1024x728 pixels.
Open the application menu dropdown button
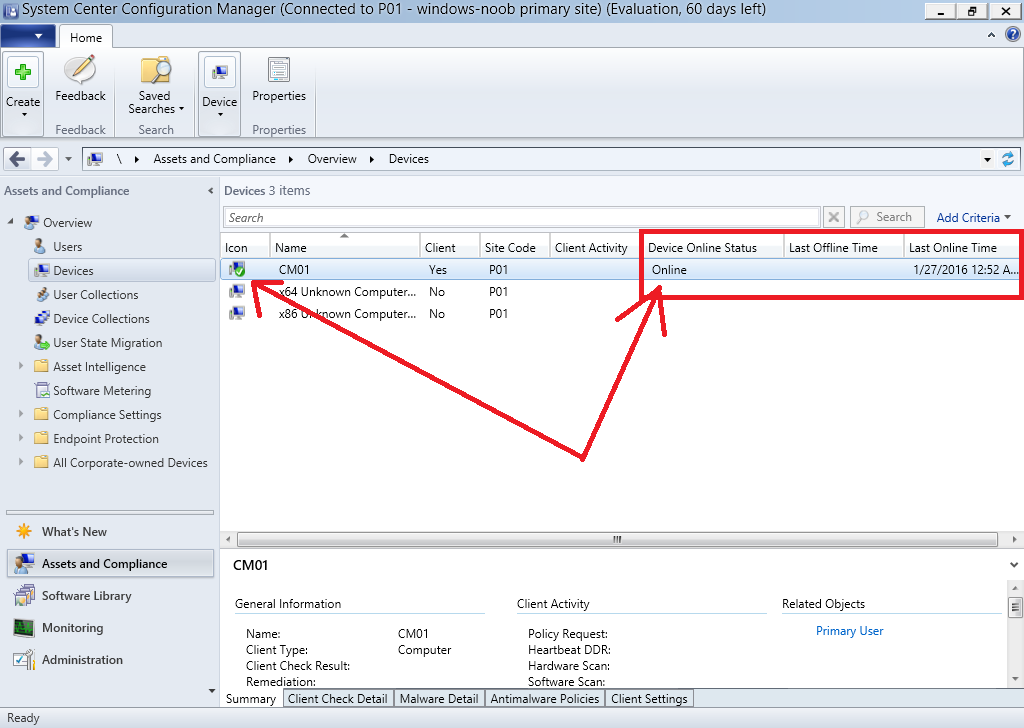coord(29,36)
